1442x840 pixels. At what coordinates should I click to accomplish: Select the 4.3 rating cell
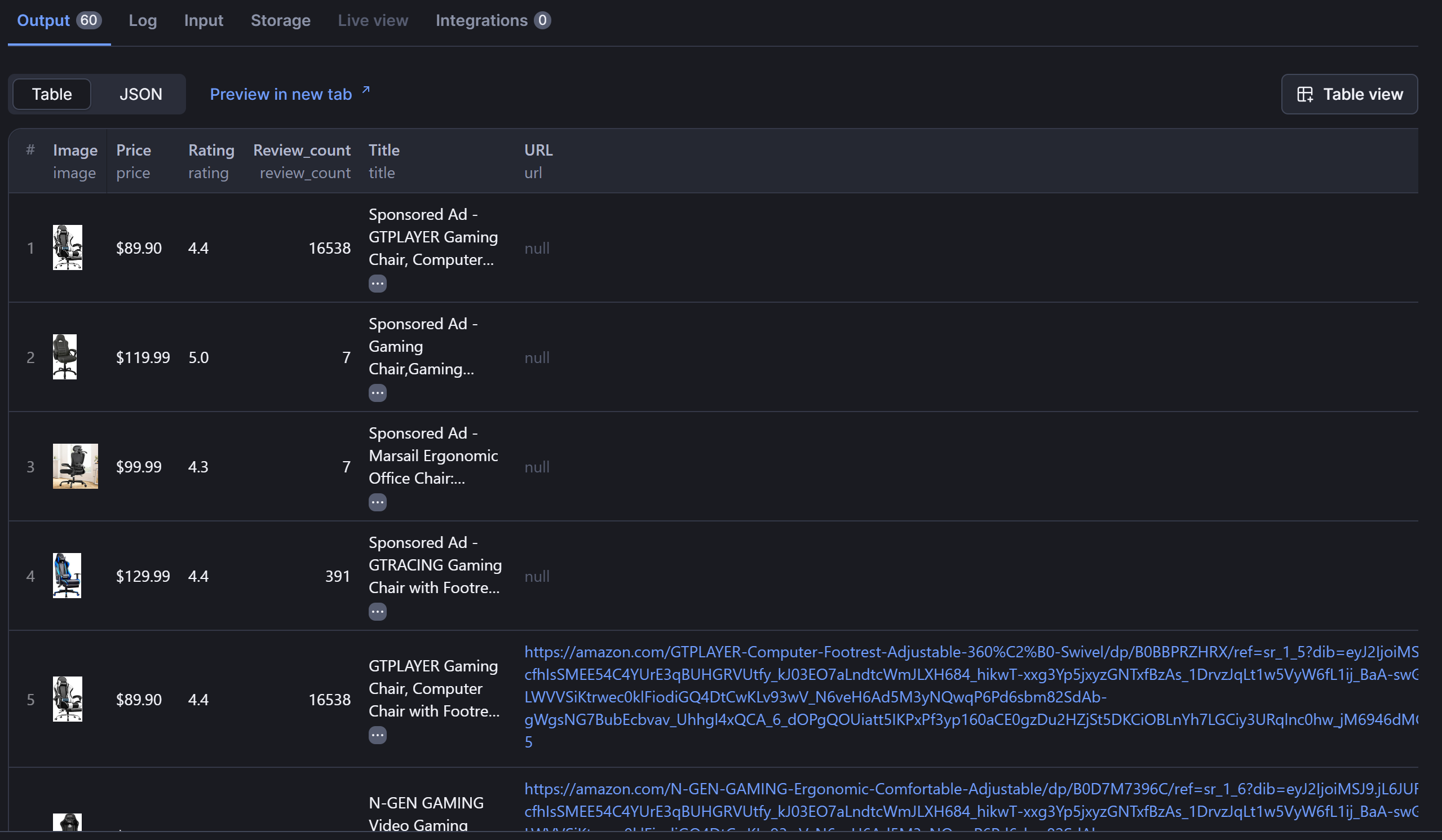(x=198, y=466)
